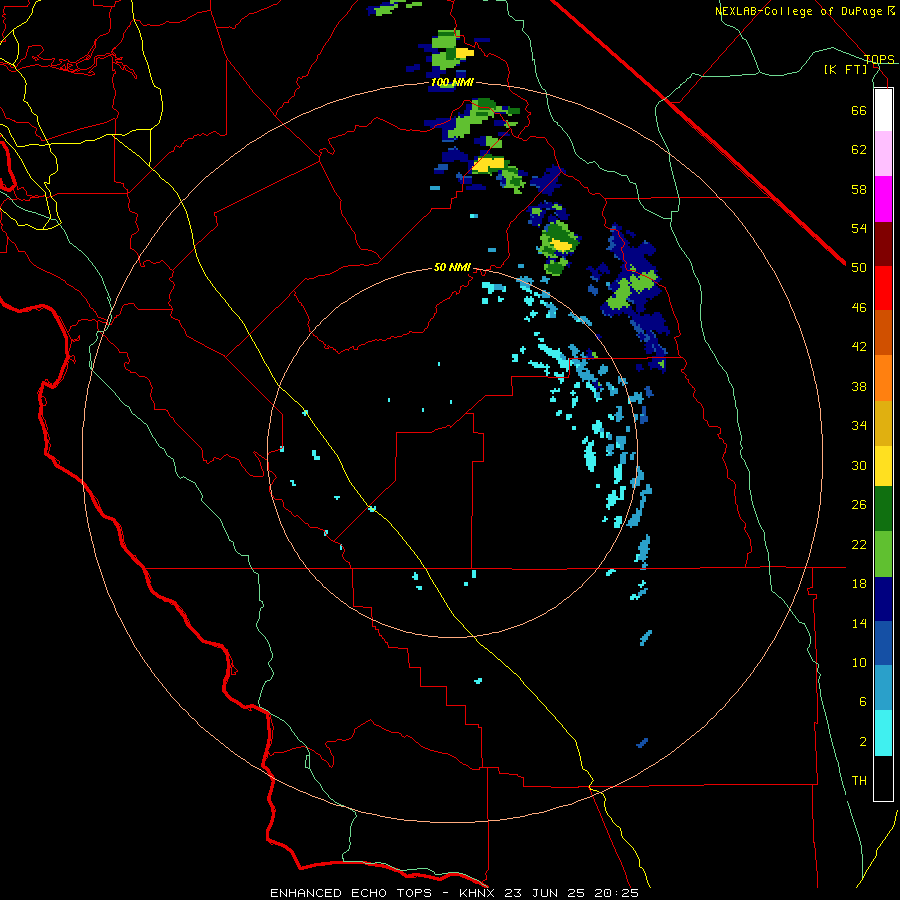Click the 18 legend value

point(859,584)
